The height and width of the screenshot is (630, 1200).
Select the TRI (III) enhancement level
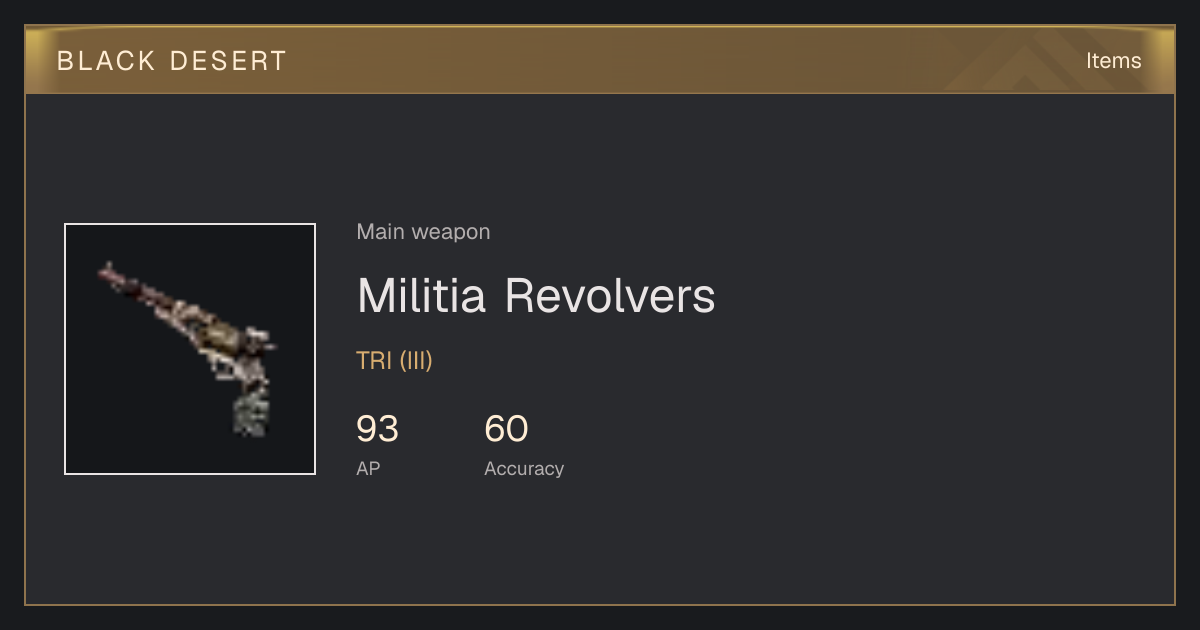(394, 361)
